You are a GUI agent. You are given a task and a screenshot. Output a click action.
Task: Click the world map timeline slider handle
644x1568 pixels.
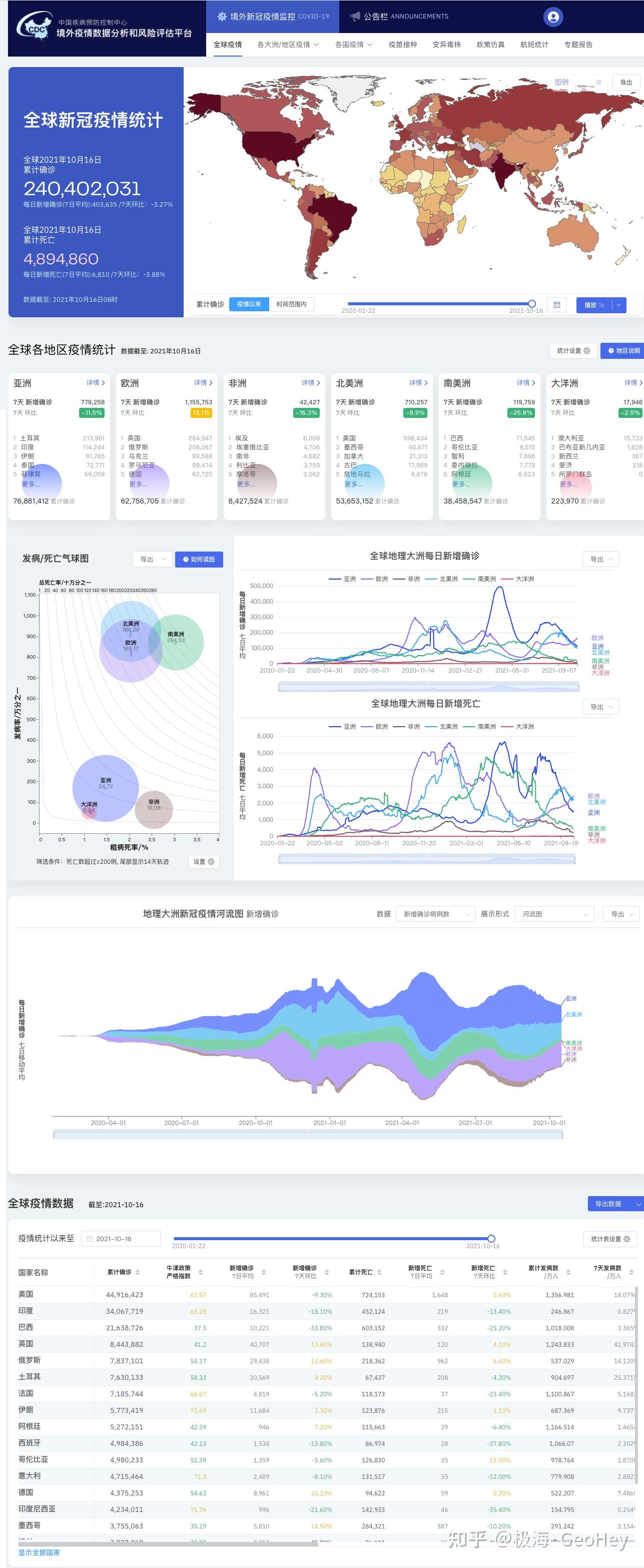[532, 303]
